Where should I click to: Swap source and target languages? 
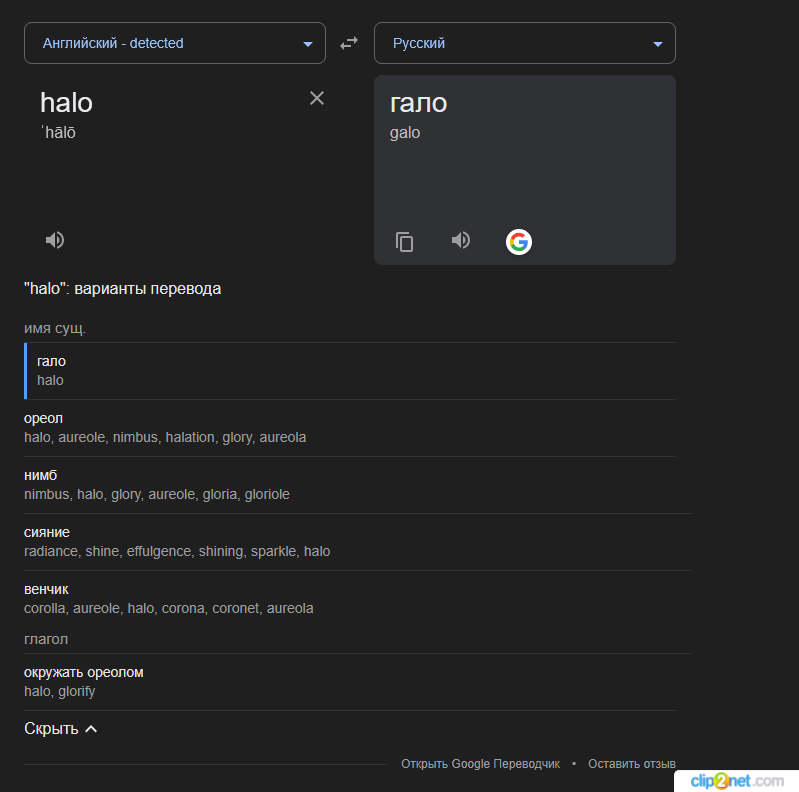[349, 43]
